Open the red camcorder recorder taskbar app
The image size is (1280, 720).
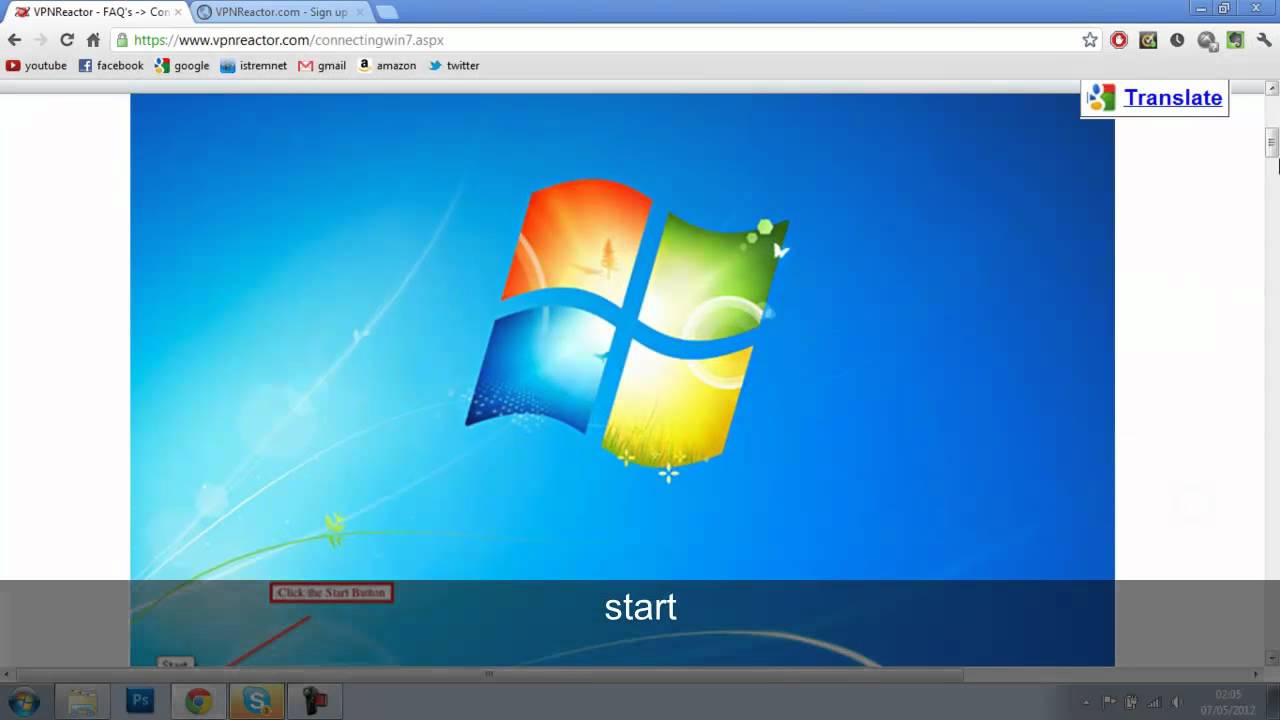tap(314, 702)
